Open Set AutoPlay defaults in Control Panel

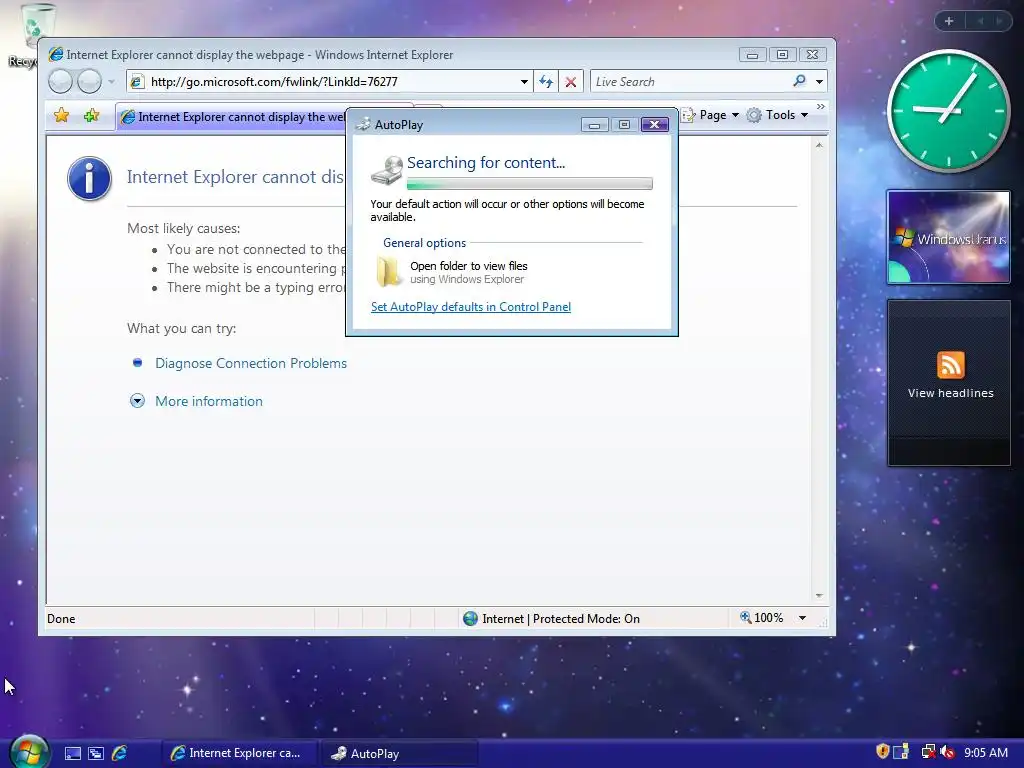tap(471, 307)
